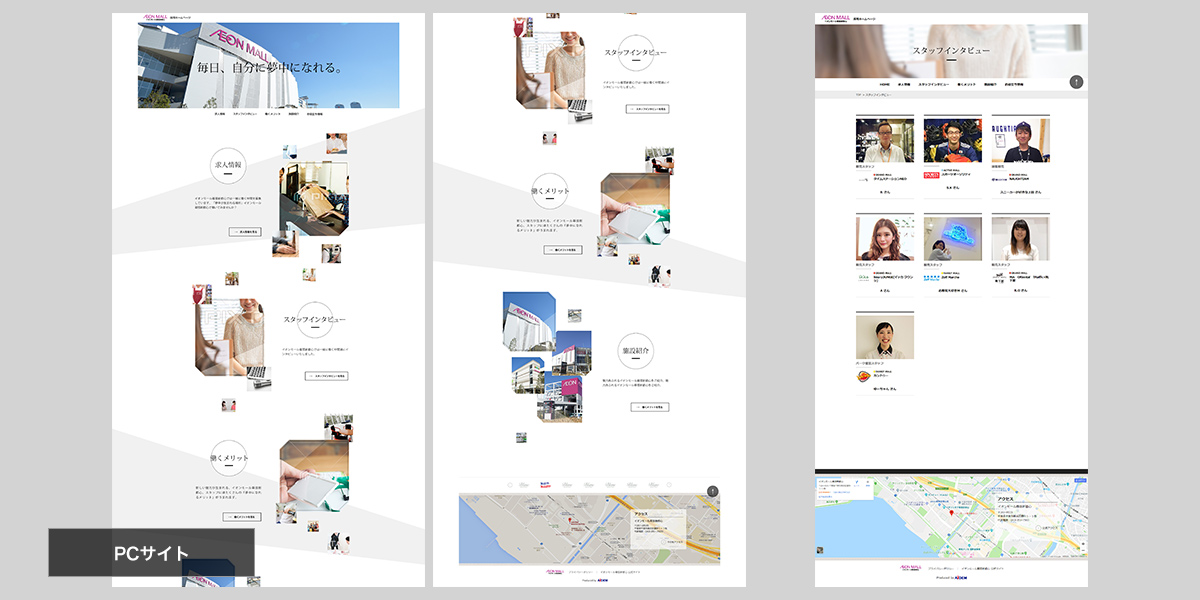Select the staff card of the woman in uniform
This screenshot has width=1200, height=600.
tap(884, 337)
